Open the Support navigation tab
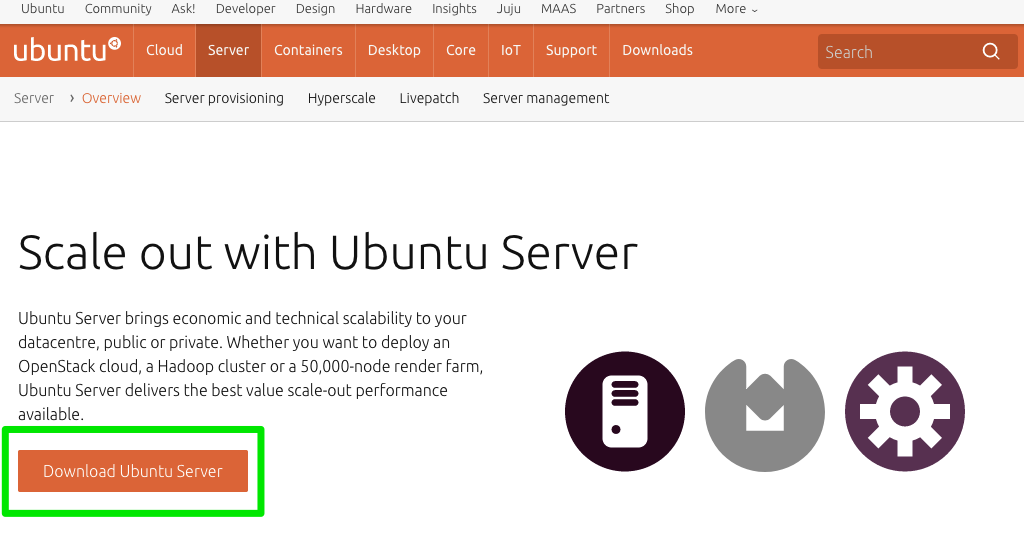 pyautogui.click(x=571, y=50)
